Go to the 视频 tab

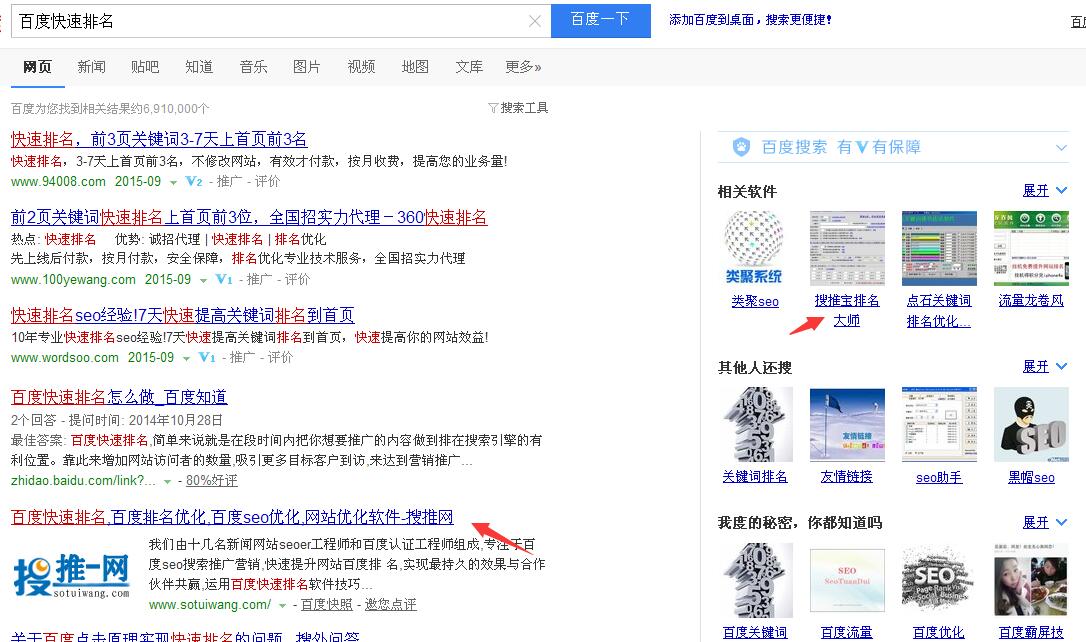point(361,66)
